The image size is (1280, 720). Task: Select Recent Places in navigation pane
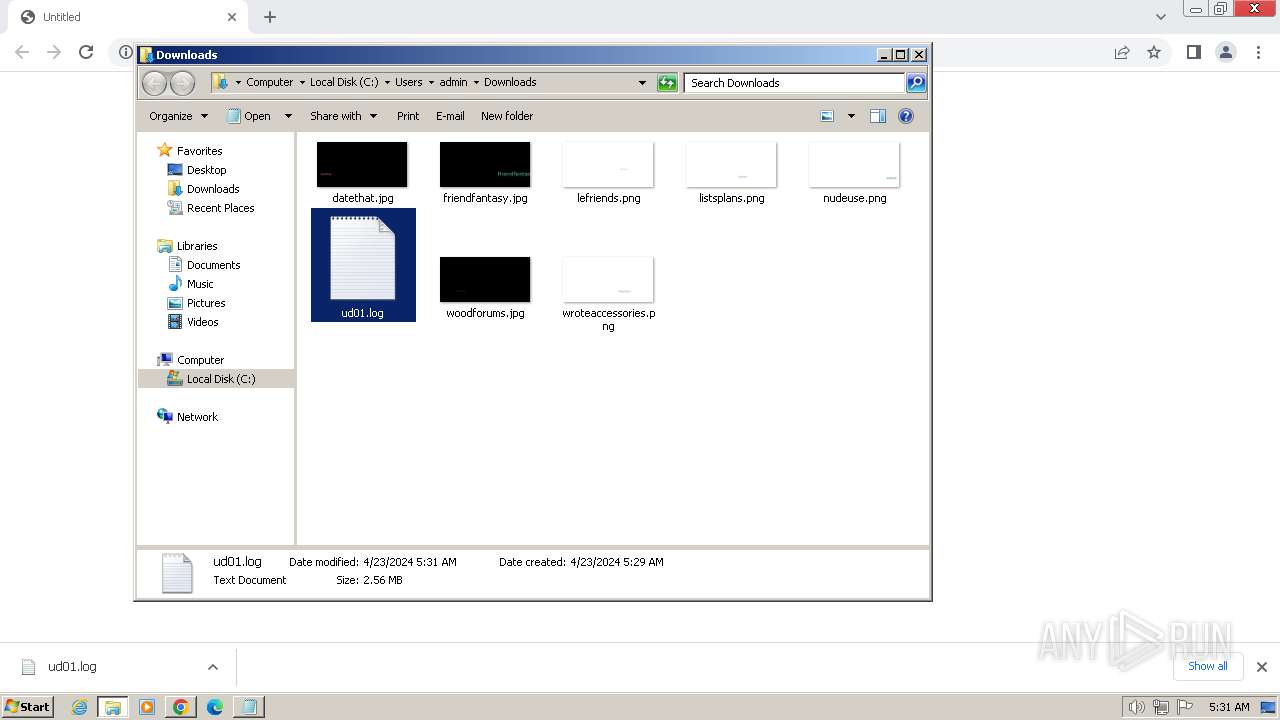[x=220, y=208]
